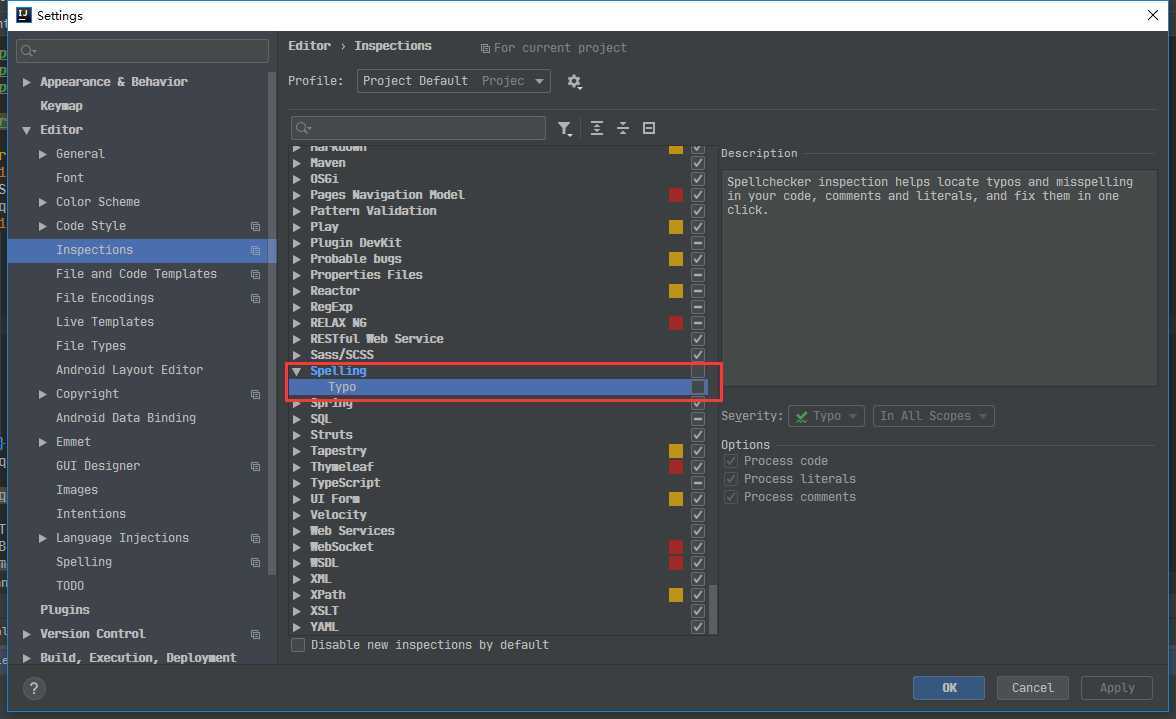This screenshot has height=719, width=1176.
Task: Collapse the Spelling inspection group
Action: pos(296,371)
